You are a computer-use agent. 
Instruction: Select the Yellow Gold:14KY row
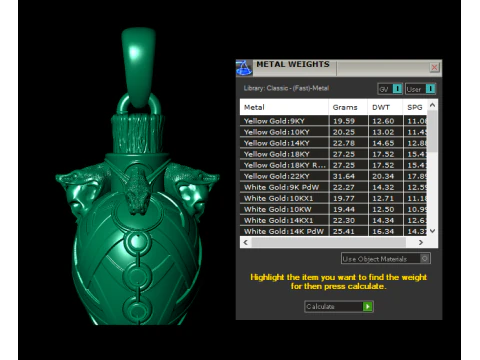(x=333, y=143)
